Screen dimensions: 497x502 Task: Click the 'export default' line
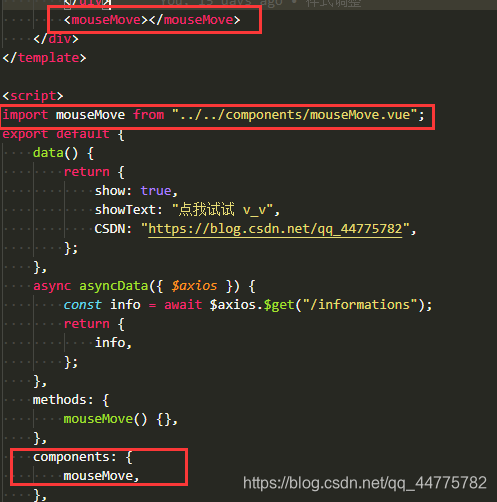[63, 134]
